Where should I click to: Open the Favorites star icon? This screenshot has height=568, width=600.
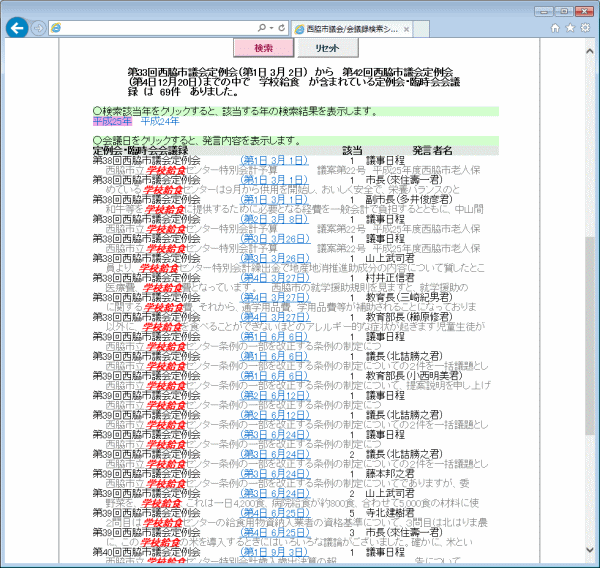(x=569, y=28)
